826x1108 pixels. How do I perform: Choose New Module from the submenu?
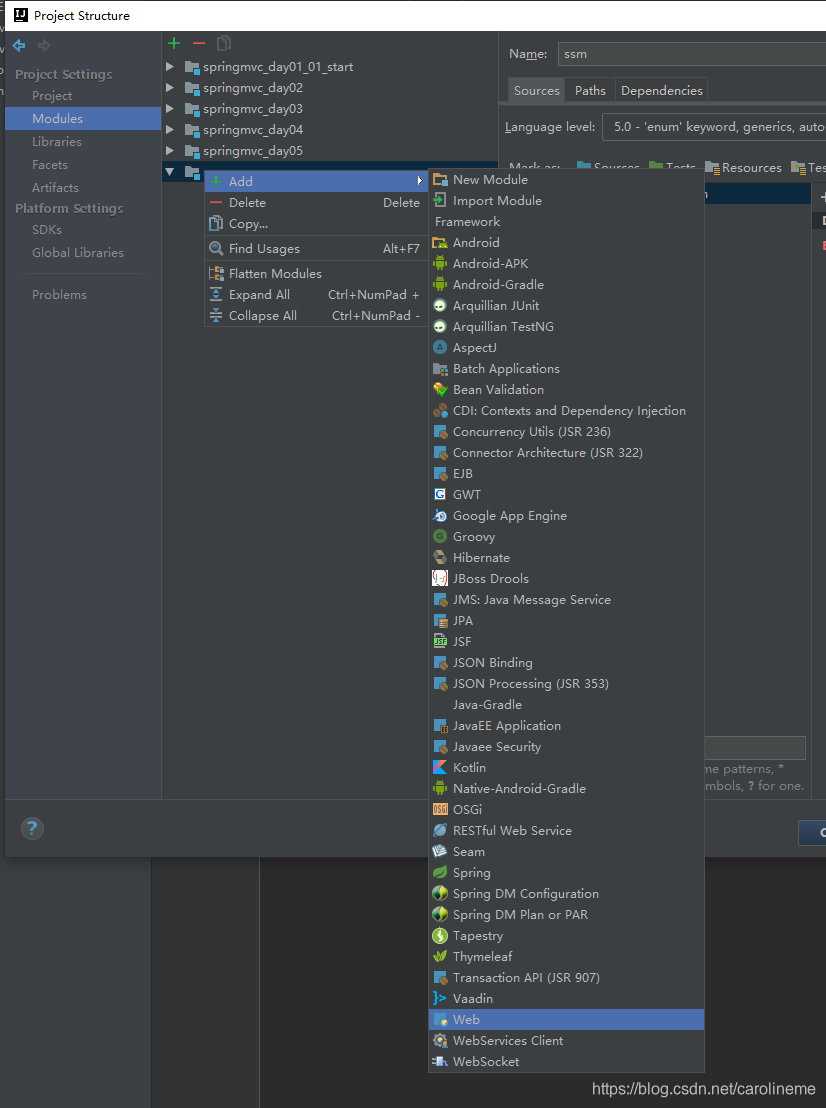[x=566, y=179]
